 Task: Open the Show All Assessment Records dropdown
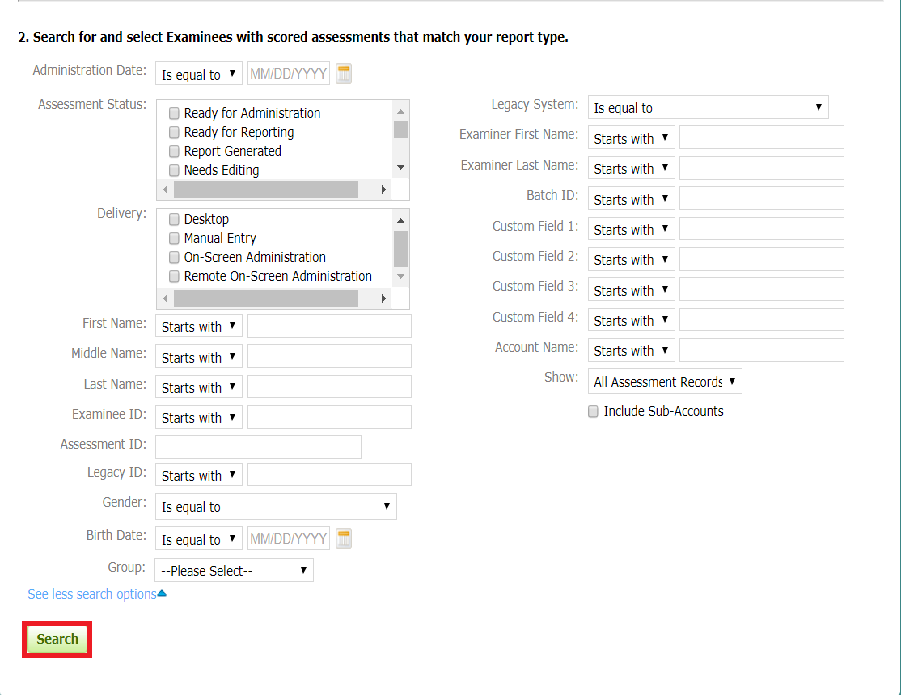664,382
